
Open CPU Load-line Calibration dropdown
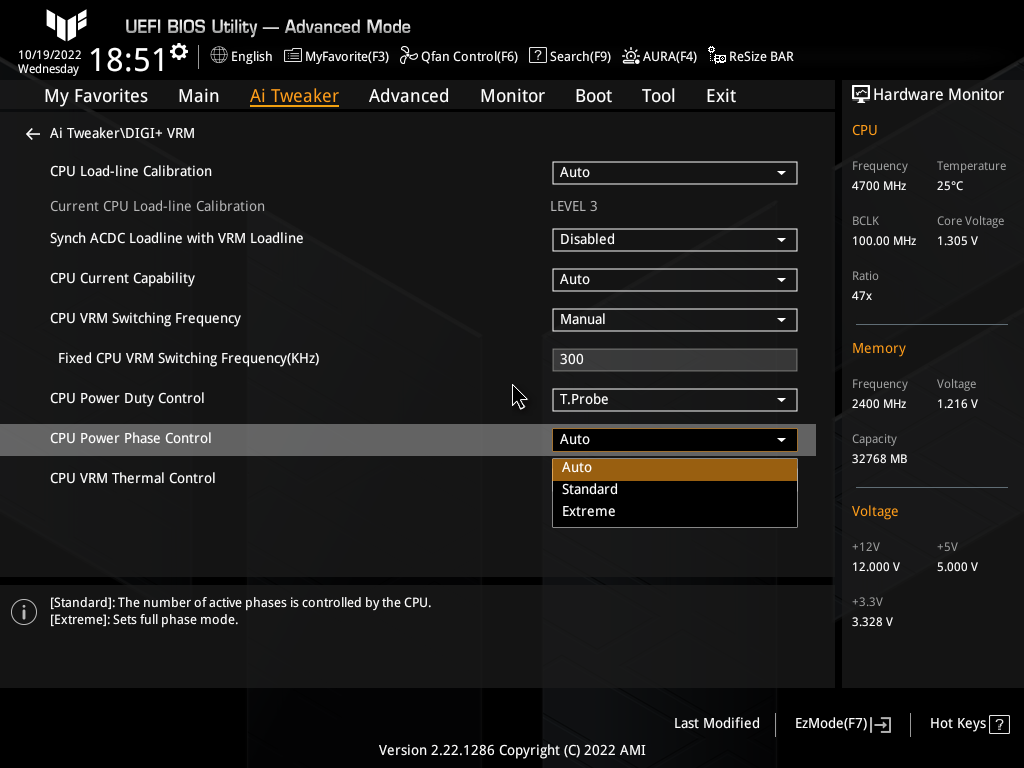tap(674, 172)
